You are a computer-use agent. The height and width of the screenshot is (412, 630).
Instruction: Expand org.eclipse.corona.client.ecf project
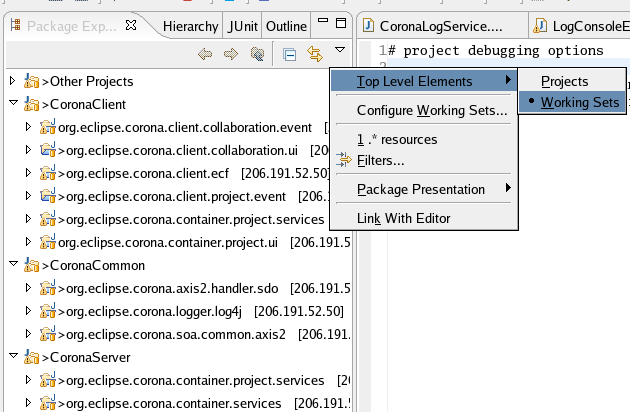(28, 173)
